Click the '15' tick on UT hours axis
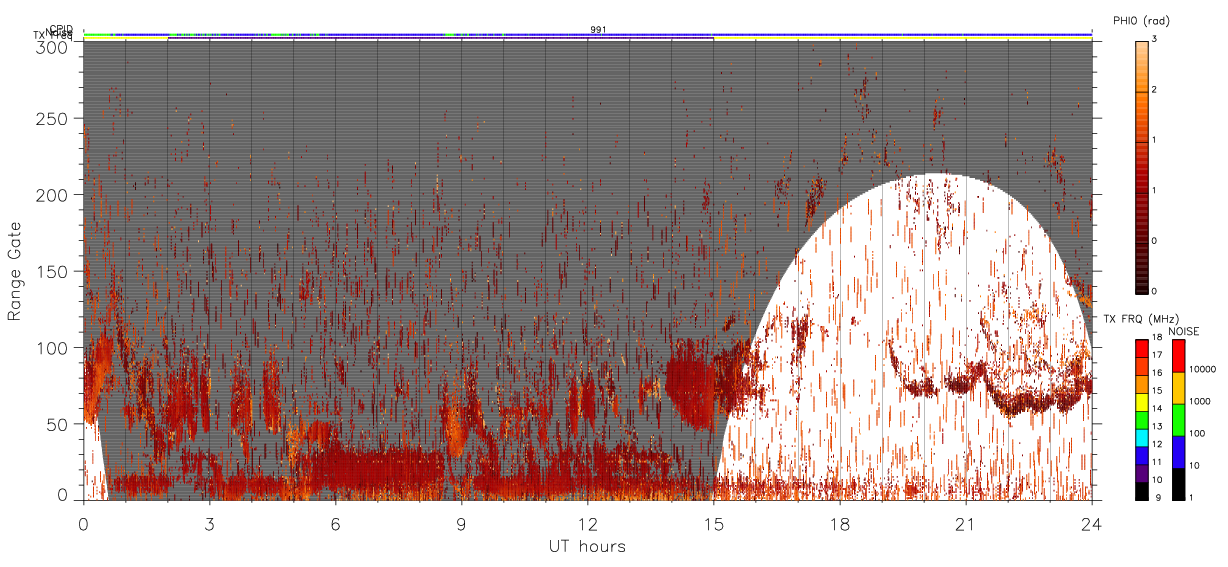Viewport: 1228px width, 567px height. [x=713, y=524]
